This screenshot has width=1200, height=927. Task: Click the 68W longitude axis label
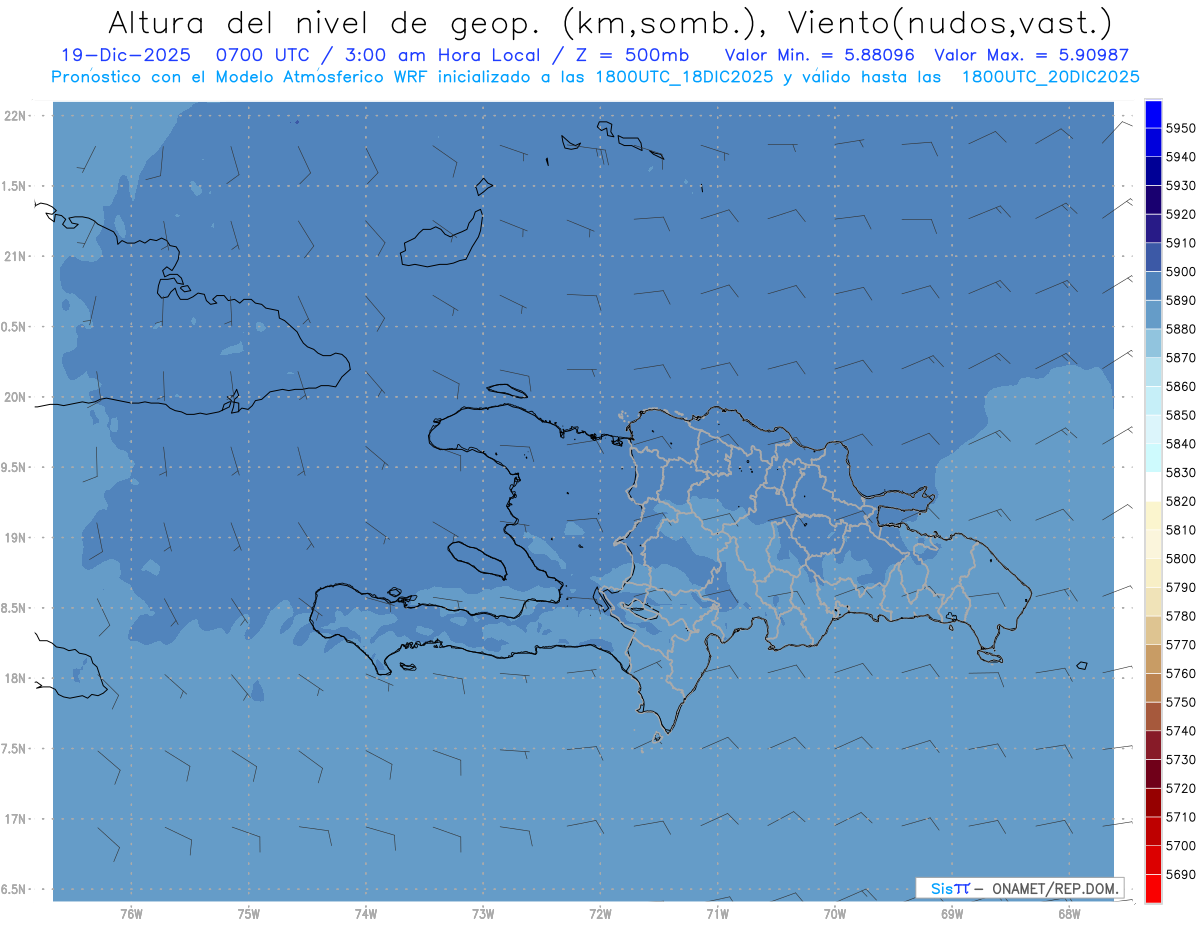click(x=1069, y=913)
